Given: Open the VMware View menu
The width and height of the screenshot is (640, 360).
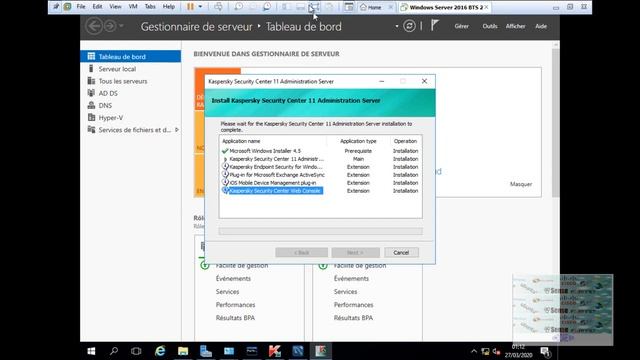Looking at the screenshot, I should click(115, 7).
